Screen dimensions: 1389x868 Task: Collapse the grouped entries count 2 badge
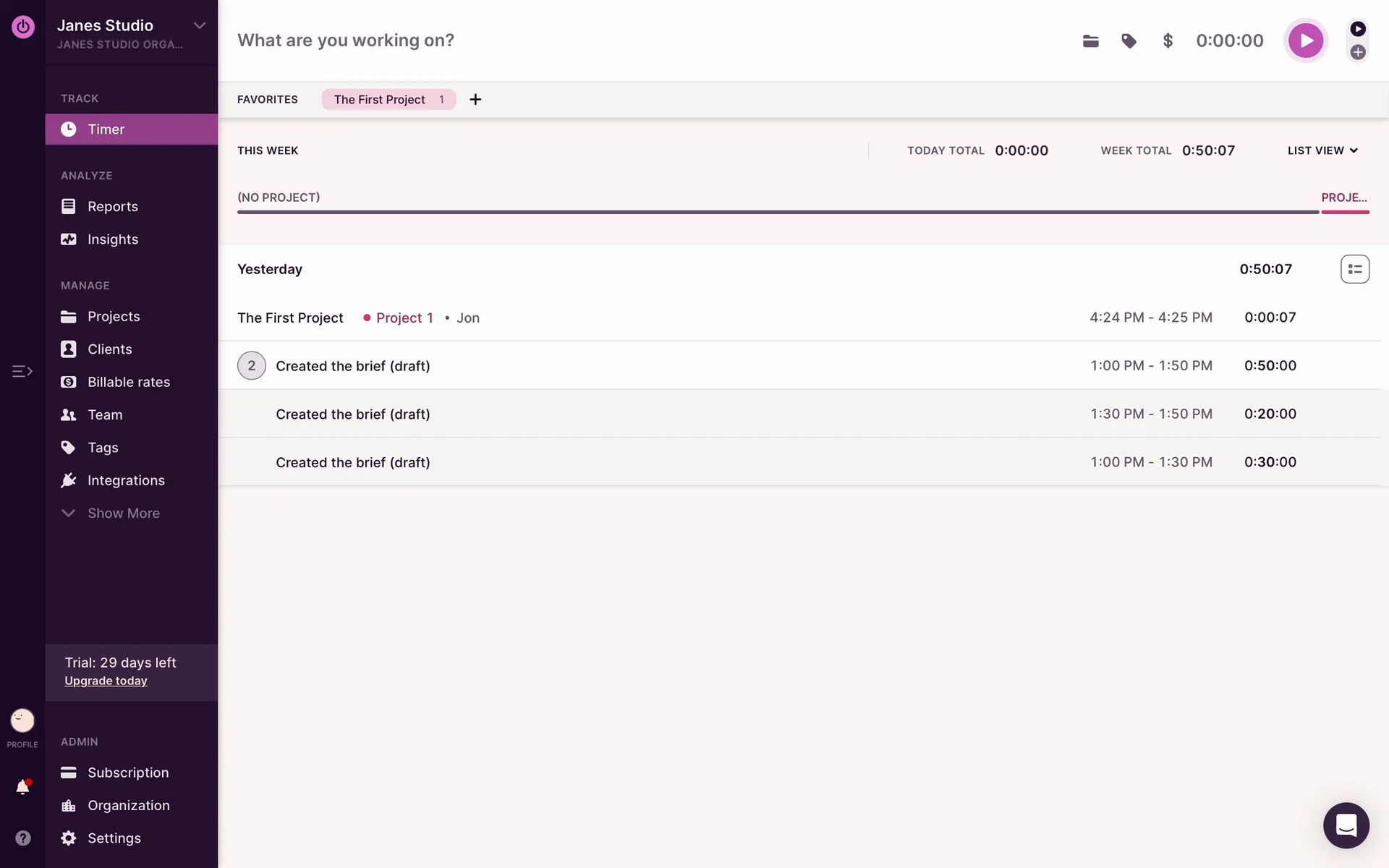tap(251, 366)
